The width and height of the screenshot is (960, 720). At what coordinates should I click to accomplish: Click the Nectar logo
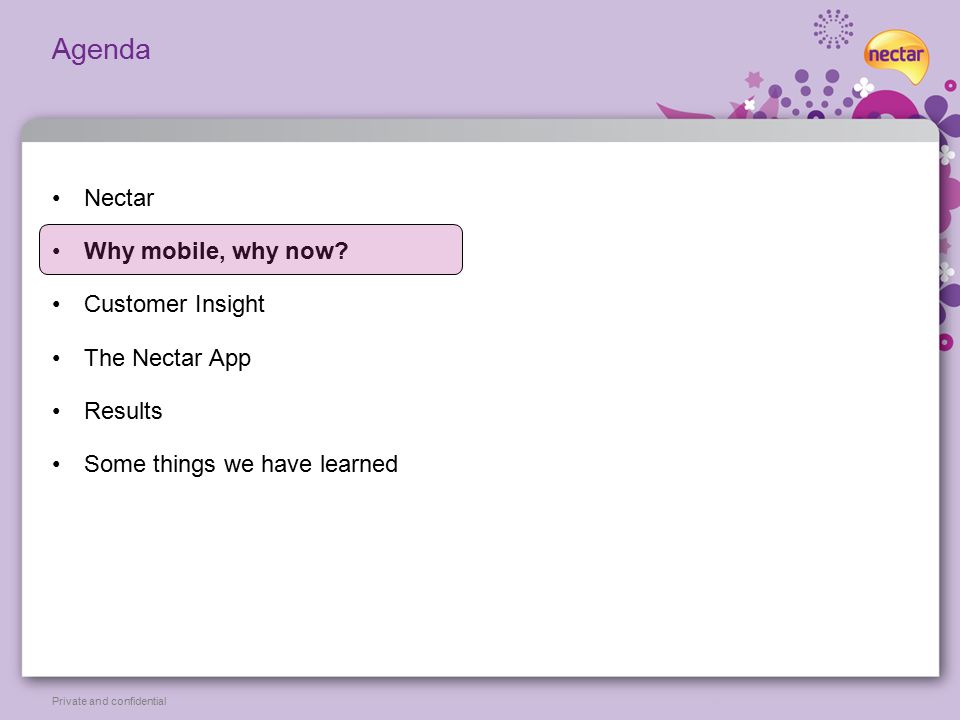(896, 56)
